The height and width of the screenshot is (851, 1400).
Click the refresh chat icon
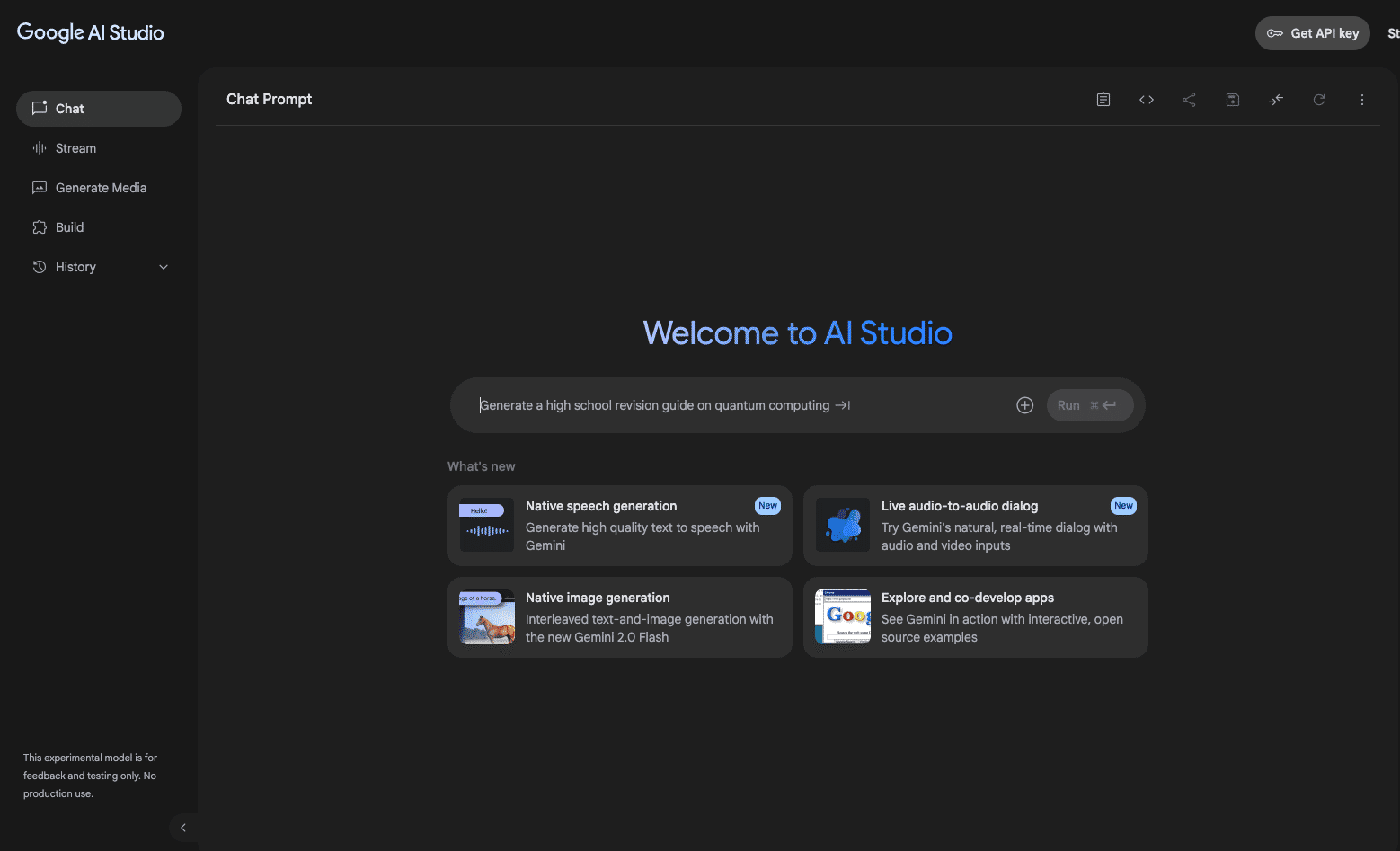click(x=1319, y=100)
